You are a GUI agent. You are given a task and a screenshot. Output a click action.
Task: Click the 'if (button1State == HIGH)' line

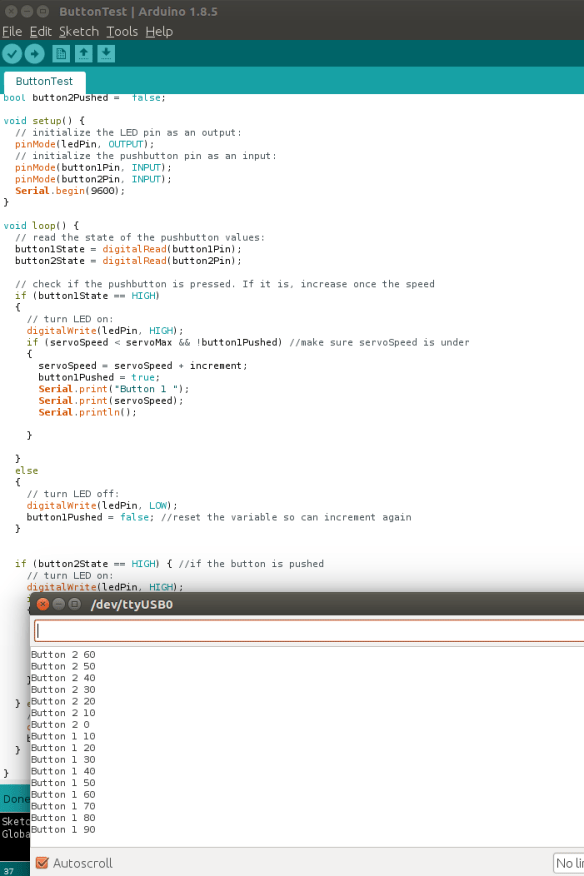tap(87, 296)
